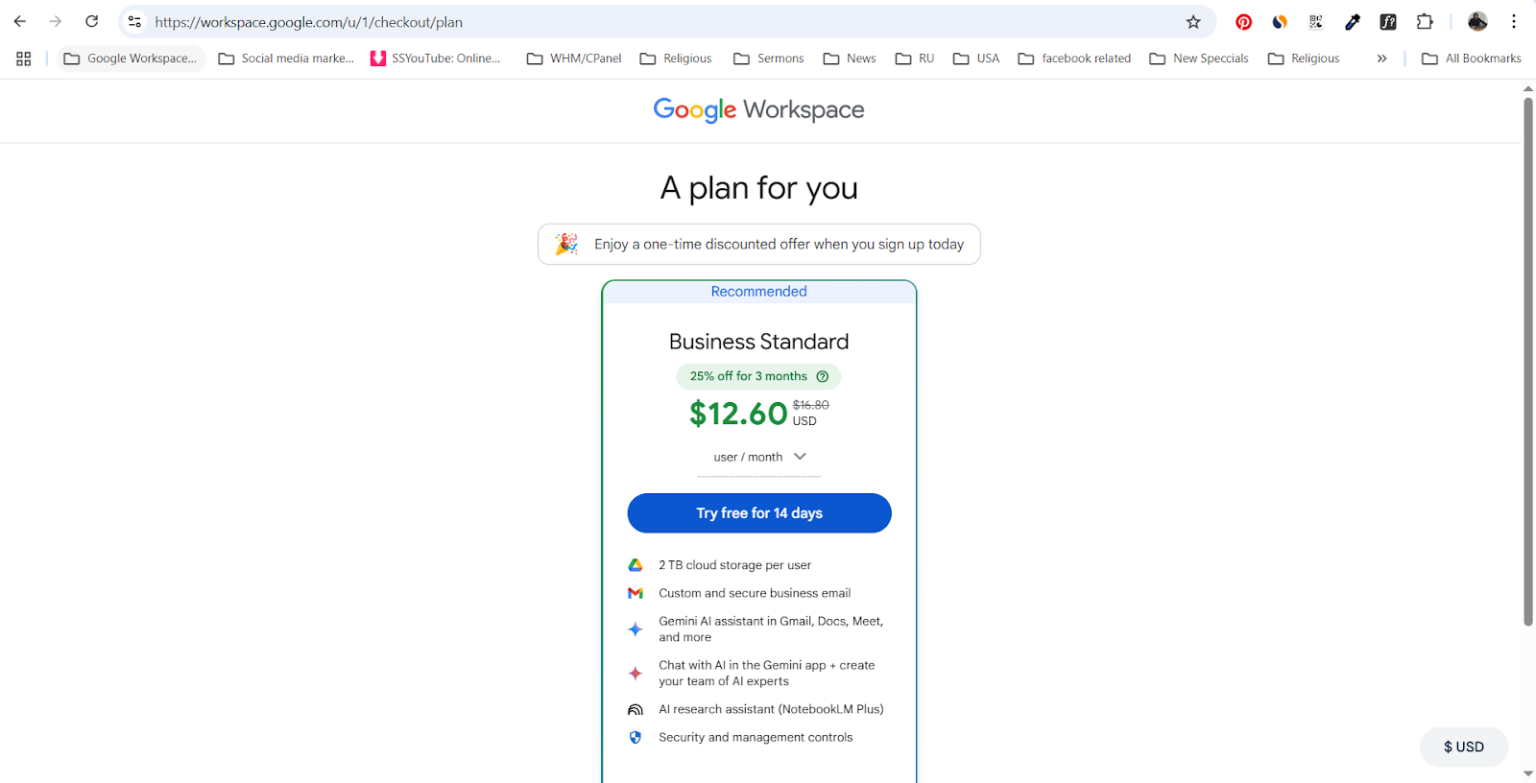Click the blue Gemini sparkle icon
The image size is (1536, 783).
coord(636,629)
